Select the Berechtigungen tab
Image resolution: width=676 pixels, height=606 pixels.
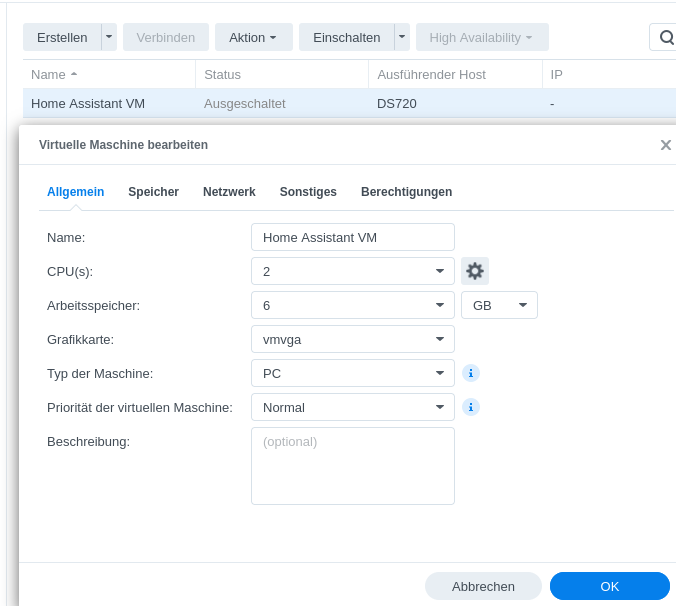(x=406, y=192)
